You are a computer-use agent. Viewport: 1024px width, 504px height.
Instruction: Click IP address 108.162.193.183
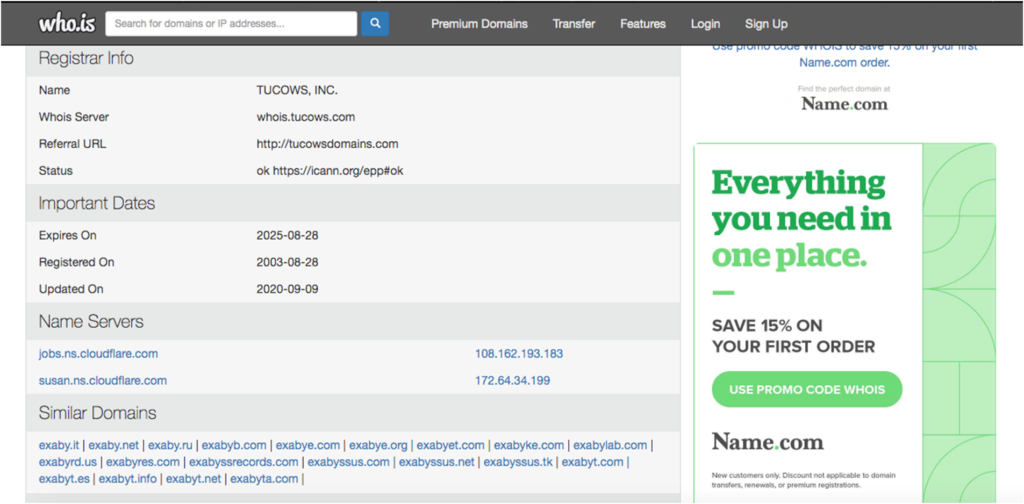pyautogui.click(x=519, y=354)
